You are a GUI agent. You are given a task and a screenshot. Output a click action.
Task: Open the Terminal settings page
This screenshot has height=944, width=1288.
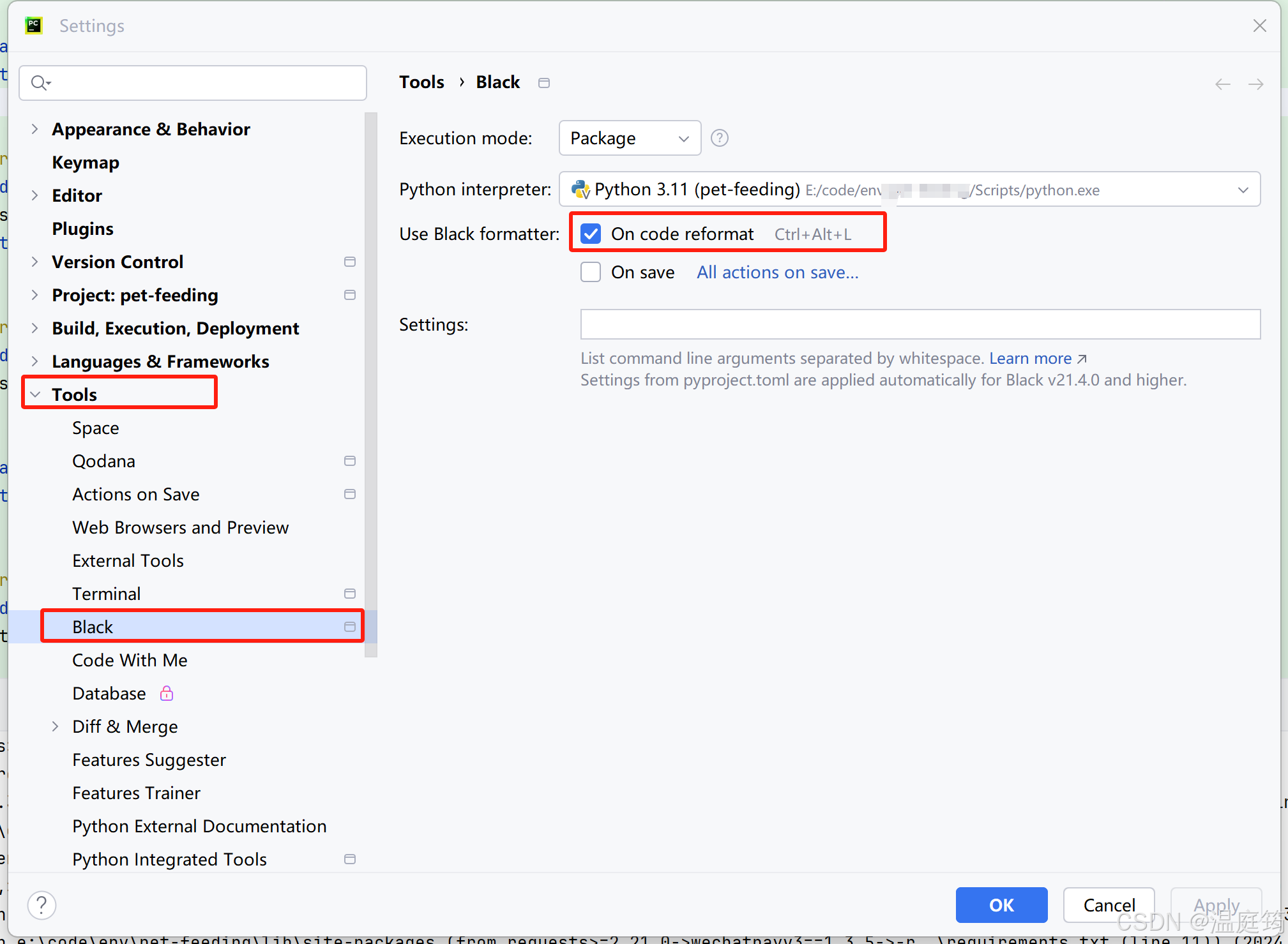tap(107, 594)
